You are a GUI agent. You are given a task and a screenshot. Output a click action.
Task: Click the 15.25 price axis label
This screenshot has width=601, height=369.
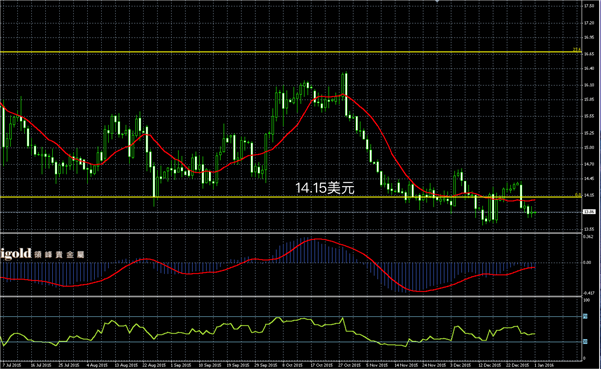(589, 133)
